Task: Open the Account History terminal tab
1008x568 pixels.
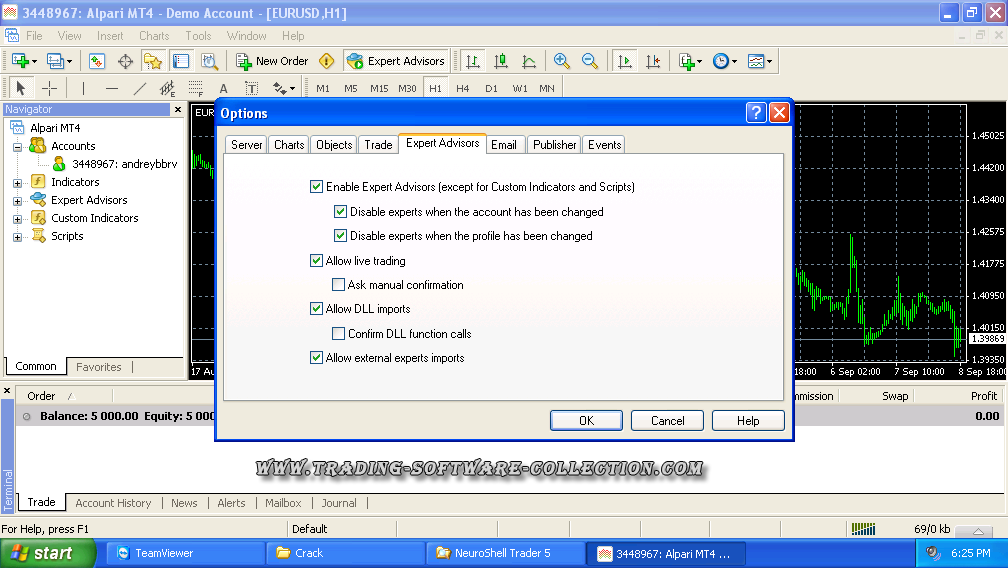Action: pyautogui.click(x=113, y=503)
